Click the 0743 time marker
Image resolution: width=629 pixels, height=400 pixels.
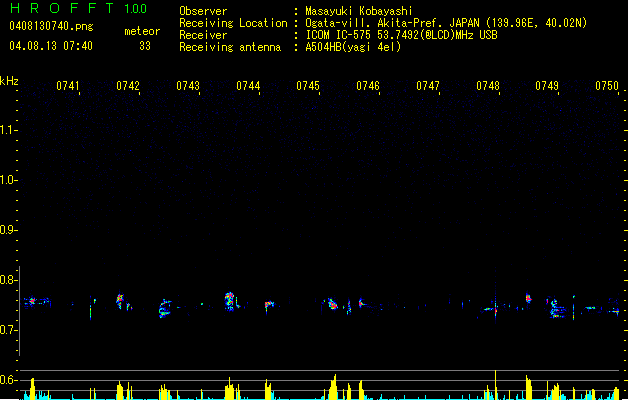(188, 85)
